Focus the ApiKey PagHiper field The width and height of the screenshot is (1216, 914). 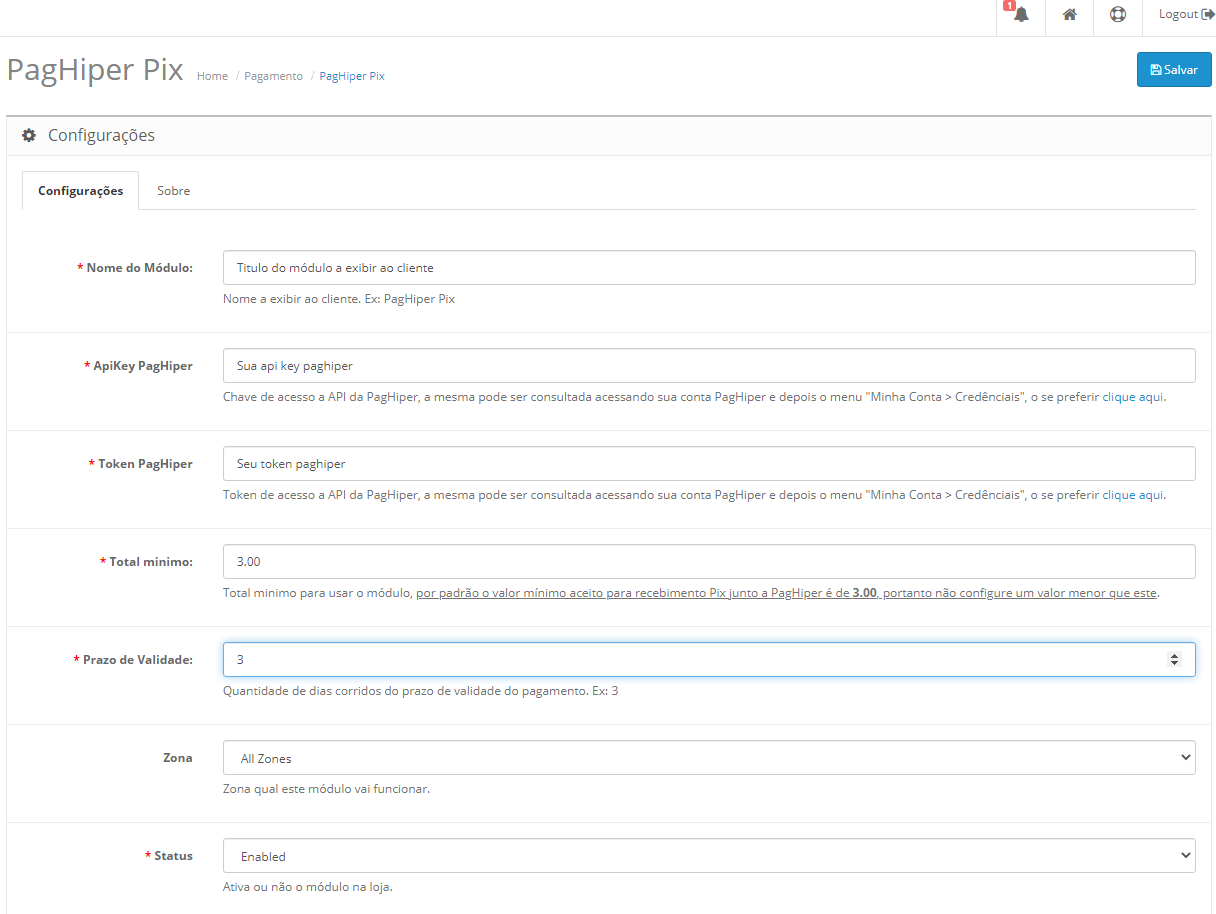tap(709, 366)
